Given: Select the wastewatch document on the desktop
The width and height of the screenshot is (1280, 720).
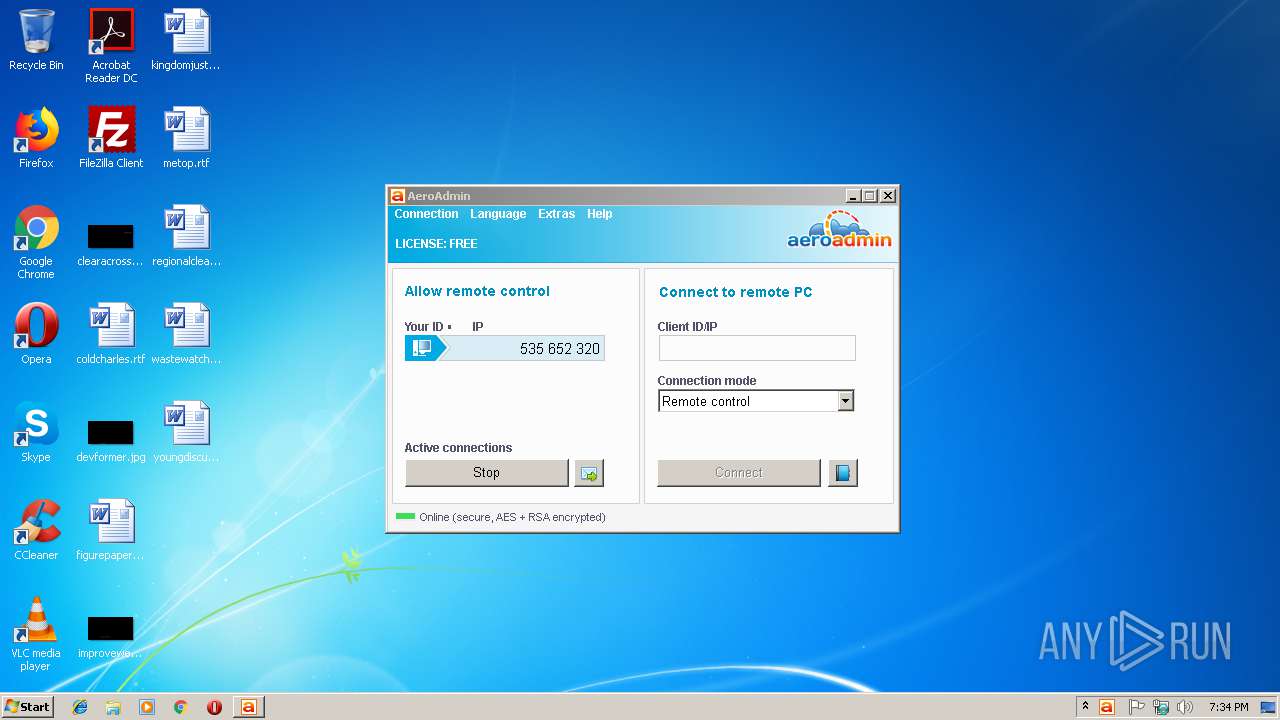Looking at the screenshot, I should [x=186, y=334].
